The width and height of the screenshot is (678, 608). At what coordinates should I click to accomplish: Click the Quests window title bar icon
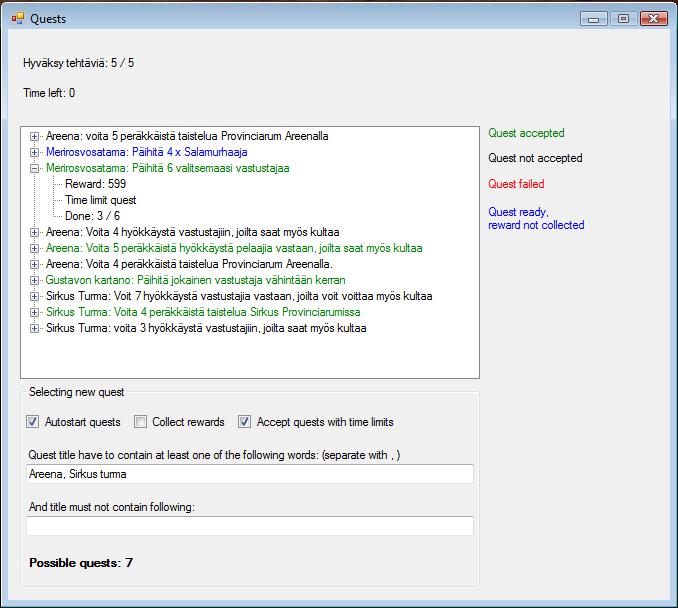17,18
